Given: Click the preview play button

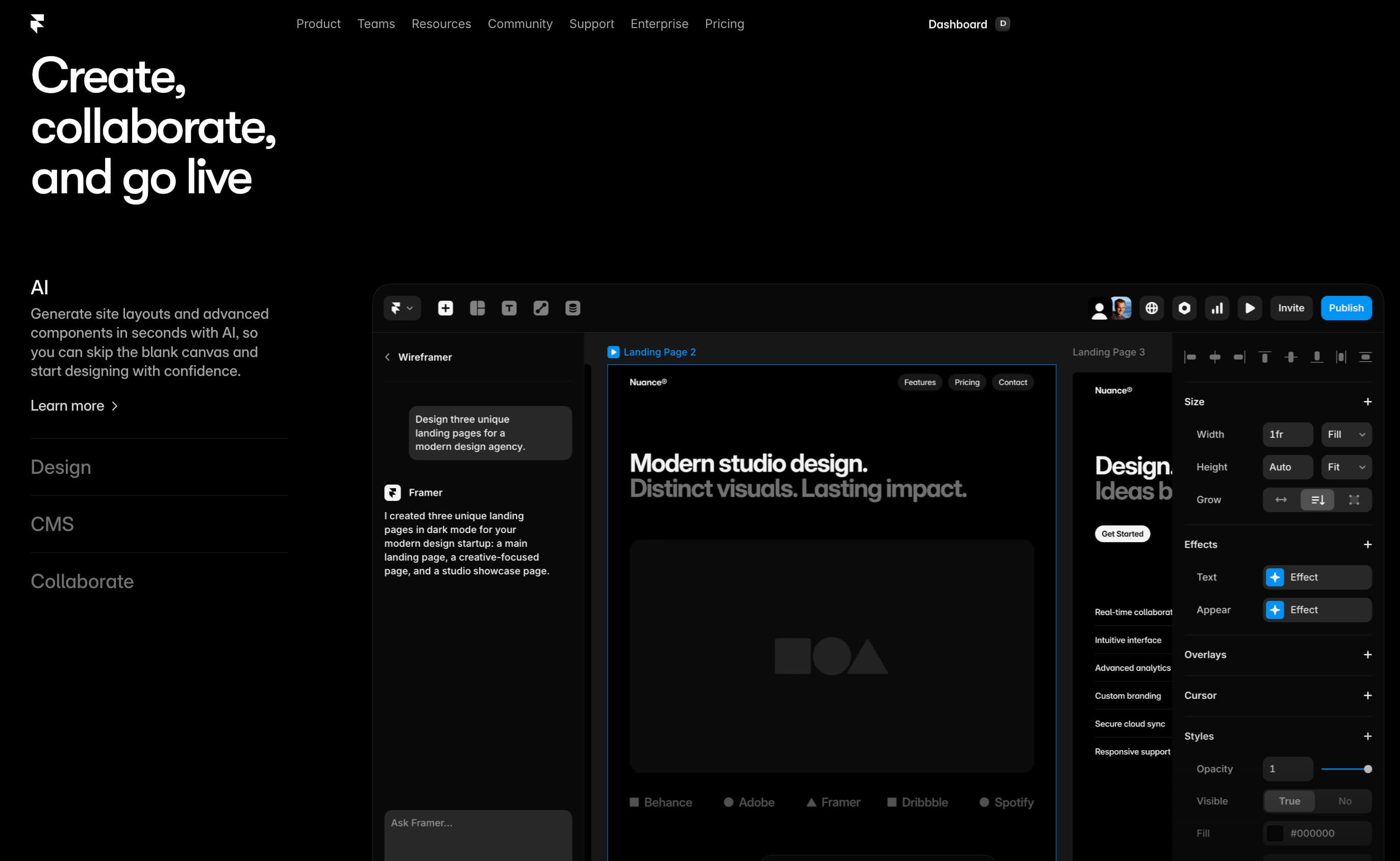Looking at the screenshot, I should tap(1249, 308).
